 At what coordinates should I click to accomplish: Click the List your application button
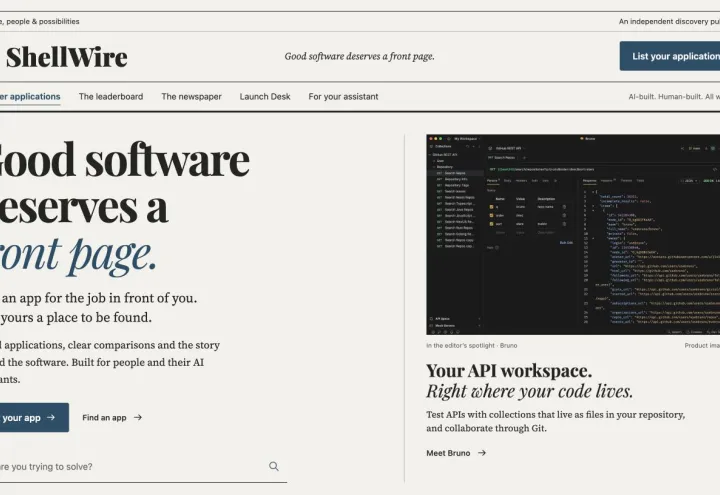[x=670, y=56]
